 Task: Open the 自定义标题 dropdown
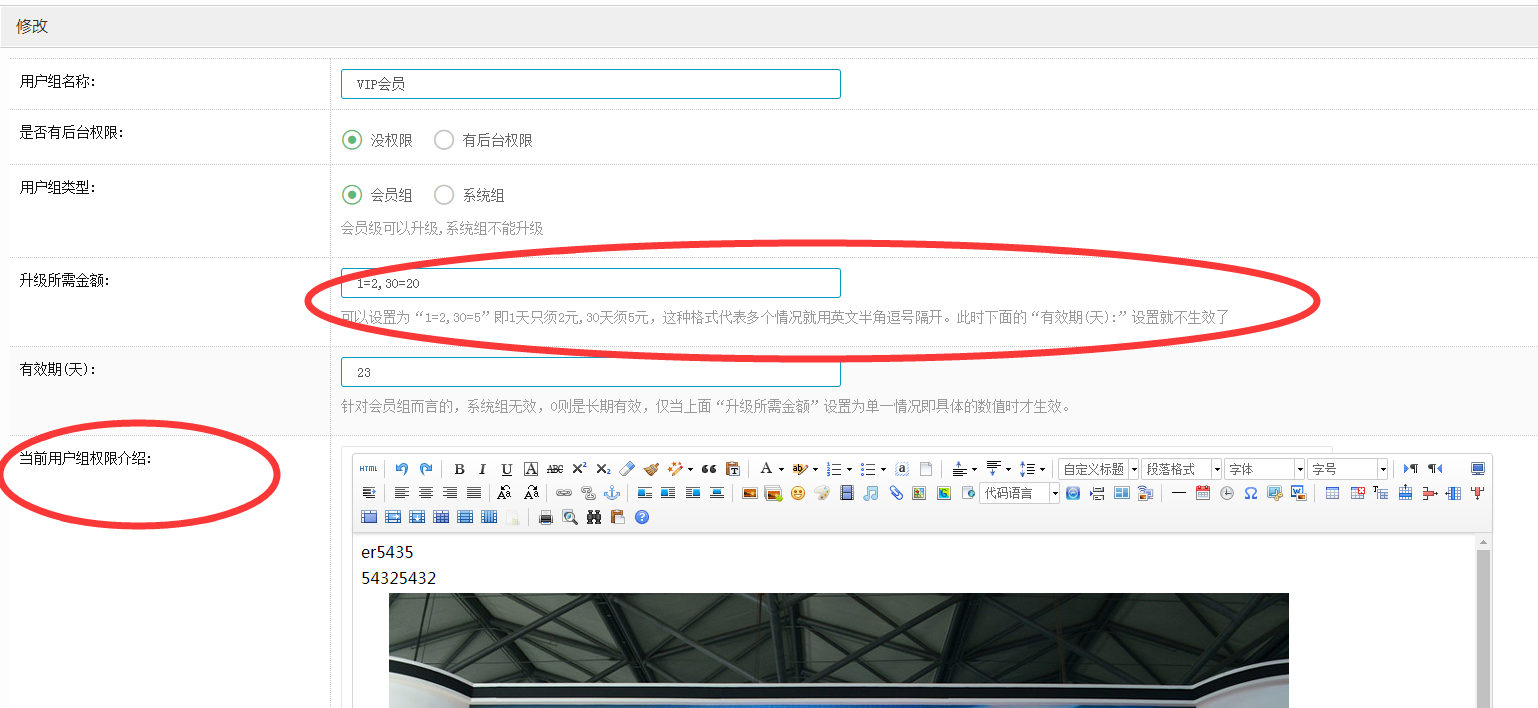pos(1098,469)
